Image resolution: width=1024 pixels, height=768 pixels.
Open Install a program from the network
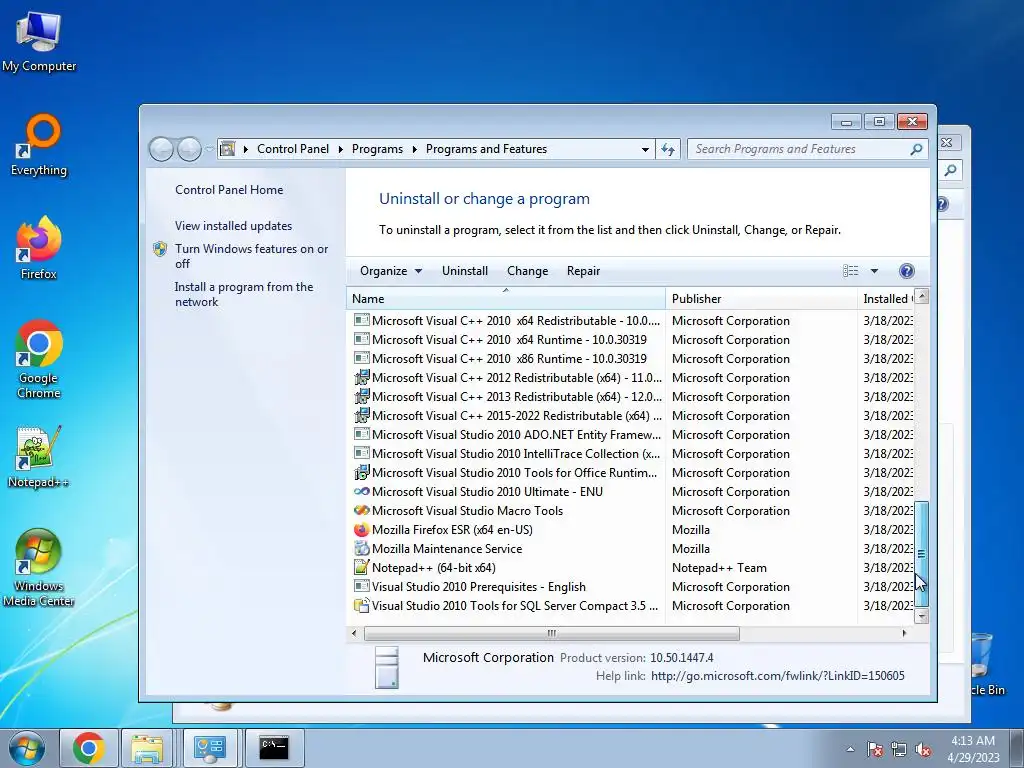[244, 295]
